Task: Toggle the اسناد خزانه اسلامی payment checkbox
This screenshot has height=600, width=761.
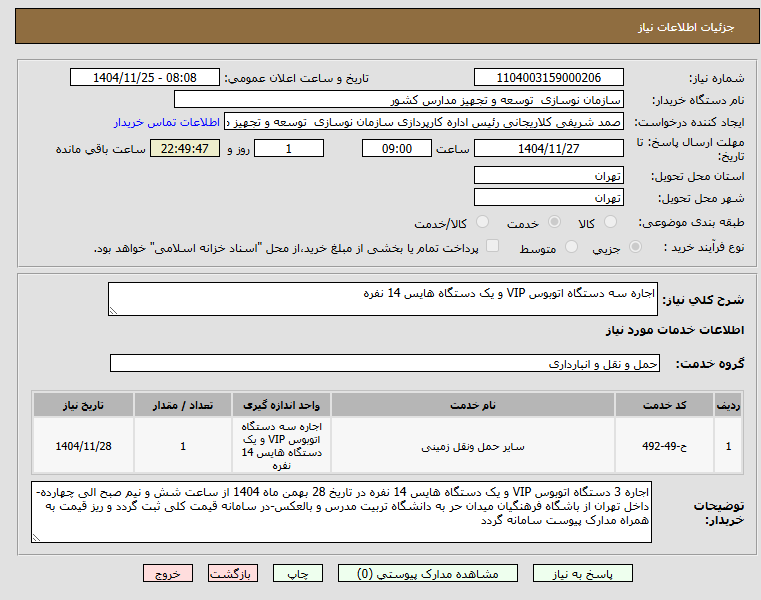Action: 493,246
